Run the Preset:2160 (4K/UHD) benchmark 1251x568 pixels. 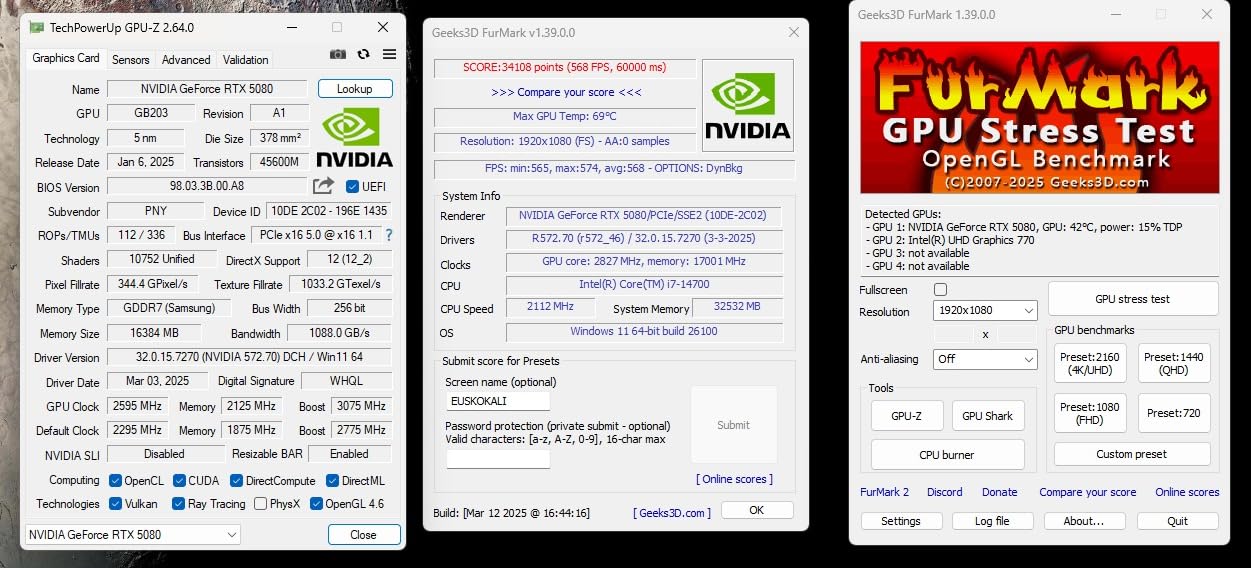(1090, 363)
